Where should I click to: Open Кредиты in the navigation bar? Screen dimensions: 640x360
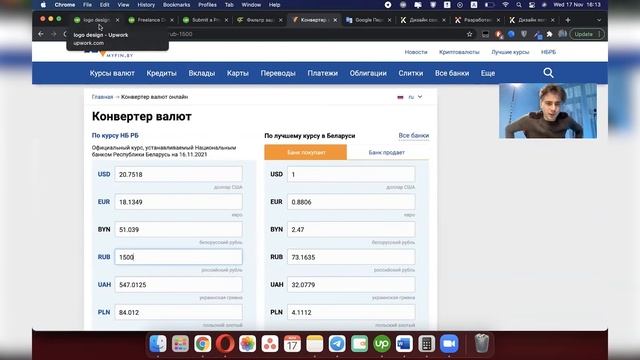point(161,73)
